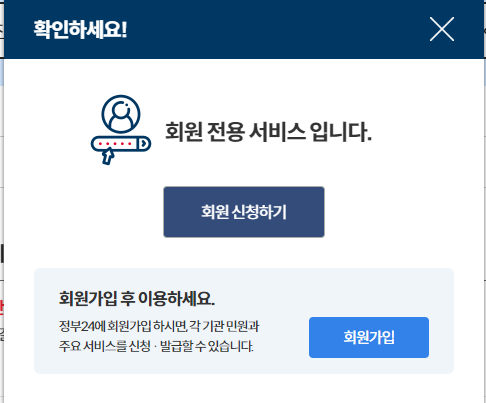Select the red dots in password graphic

point(115,144)
